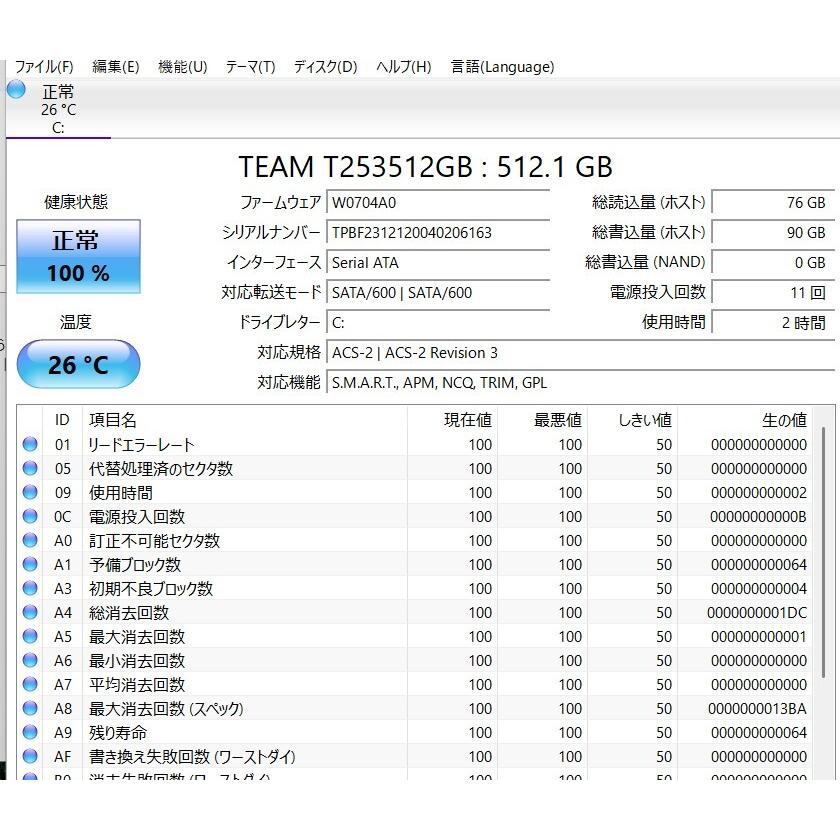Select the シリアルナンバー field value

pyautogui.click(x=438, y=232)
